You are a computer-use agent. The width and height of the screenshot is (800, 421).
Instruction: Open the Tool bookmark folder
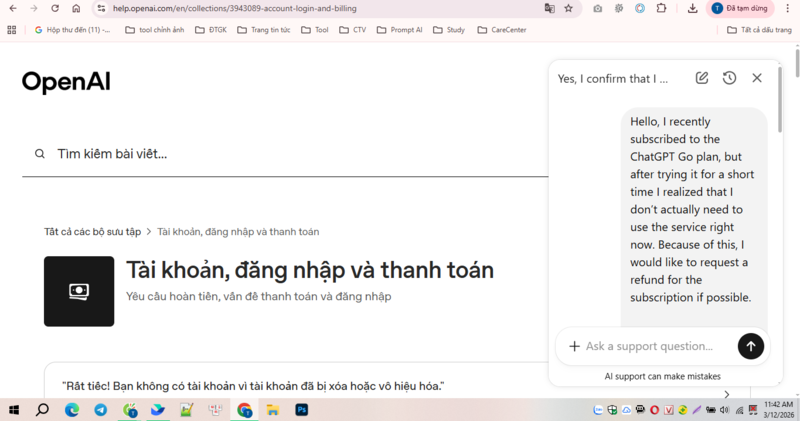click(315, 30)
